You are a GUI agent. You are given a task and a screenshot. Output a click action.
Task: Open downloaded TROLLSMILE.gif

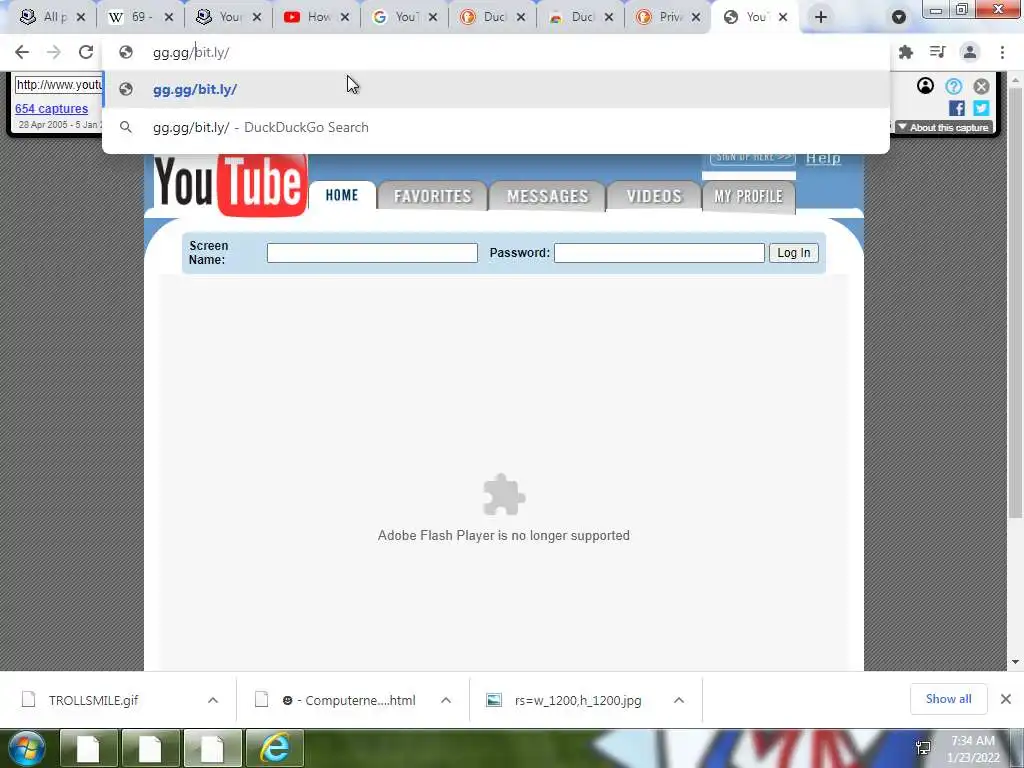tap(93, 700)
